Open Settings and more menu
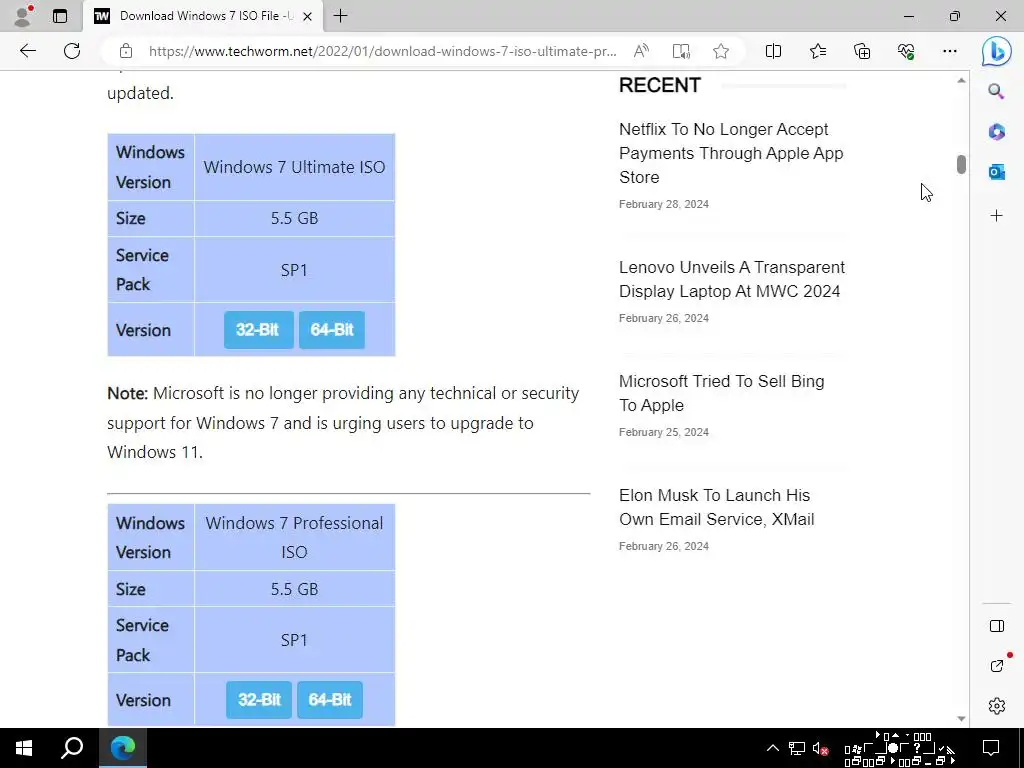Screen dimensions: 1024x768 950,51
